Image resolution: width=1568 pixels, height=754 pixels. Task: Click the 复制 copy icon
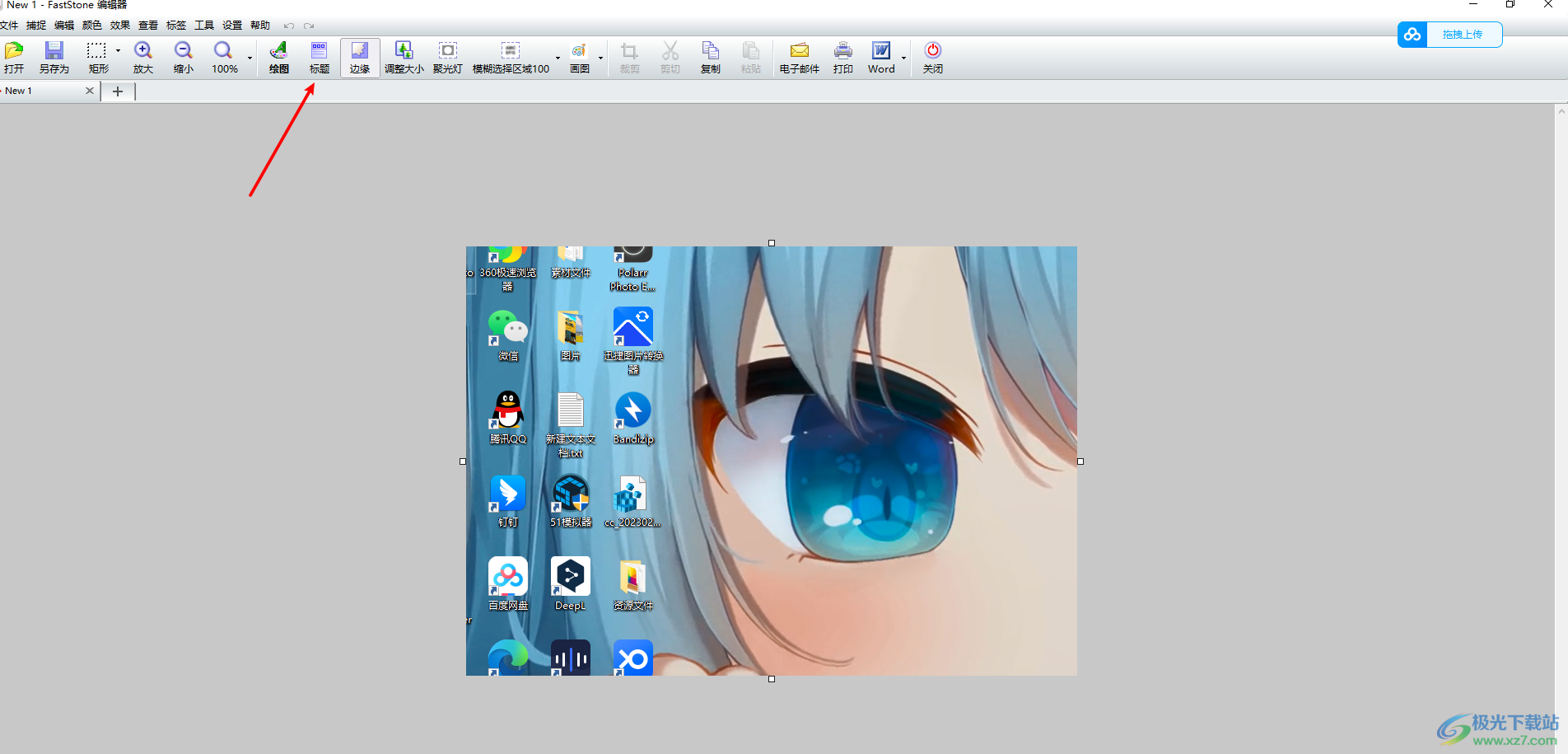coord(711,51)
